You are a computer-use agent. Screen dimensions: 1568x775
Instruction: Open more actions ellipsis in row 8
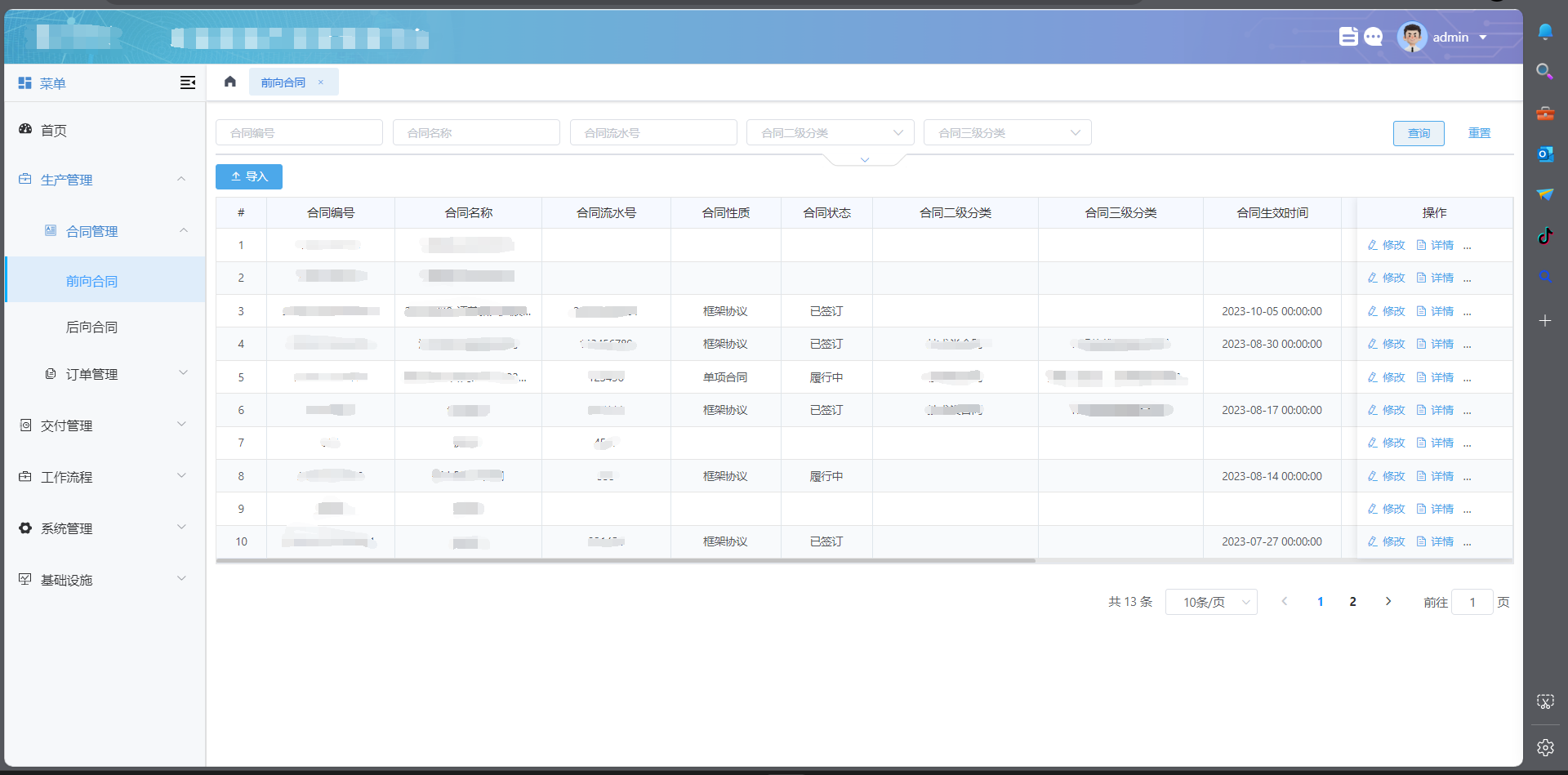[x=1468, y=477]
